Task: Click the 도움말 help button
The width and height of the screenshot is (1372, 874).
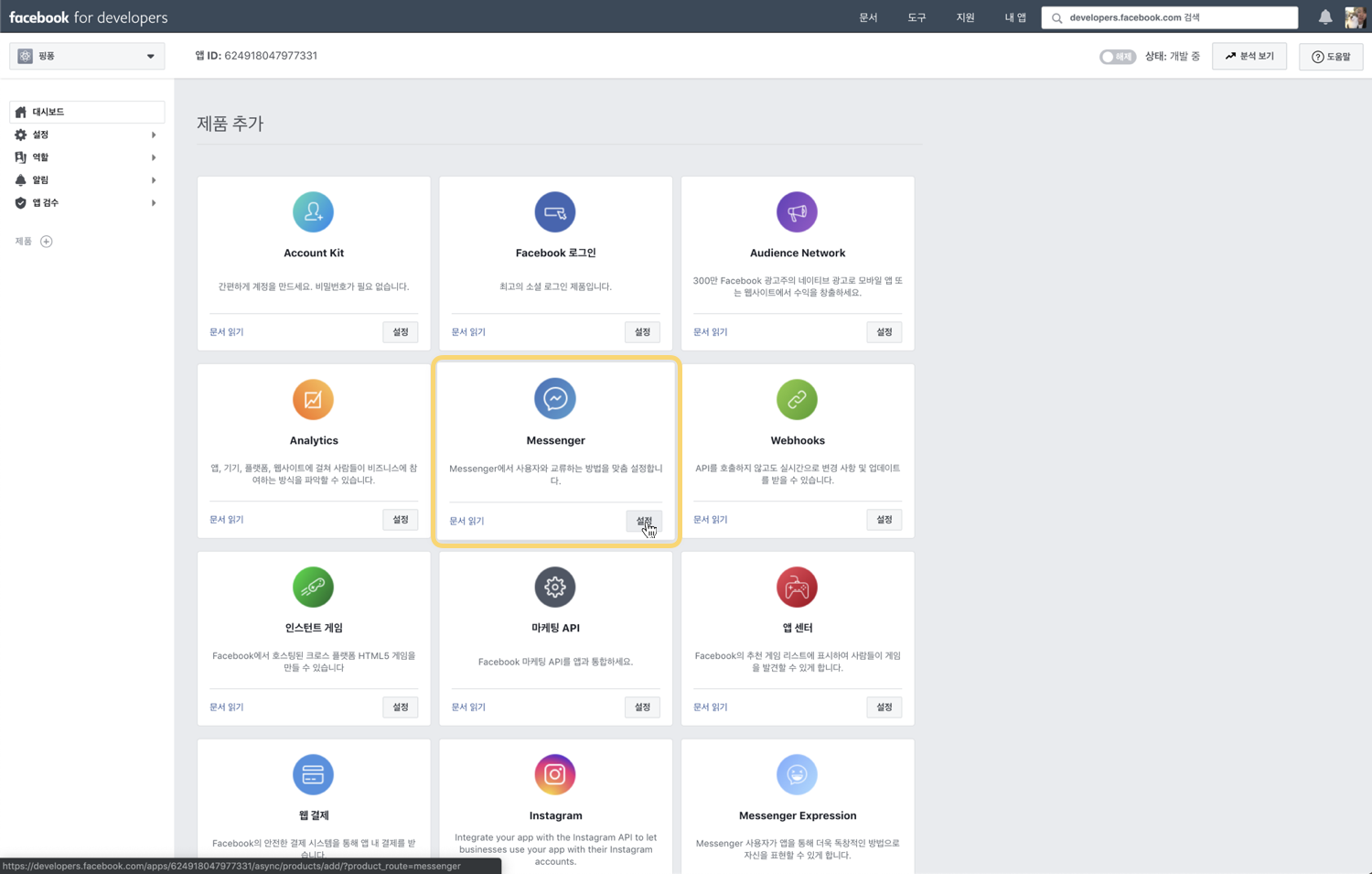Action: click(x=1331, y=57)
